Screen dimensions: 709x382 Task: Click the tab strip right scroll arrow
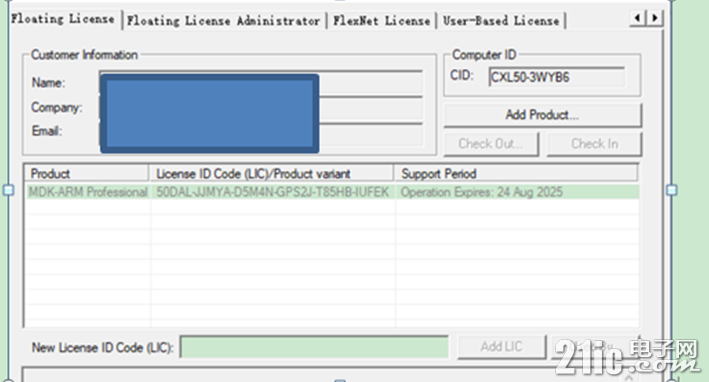[x=654, y=18]
